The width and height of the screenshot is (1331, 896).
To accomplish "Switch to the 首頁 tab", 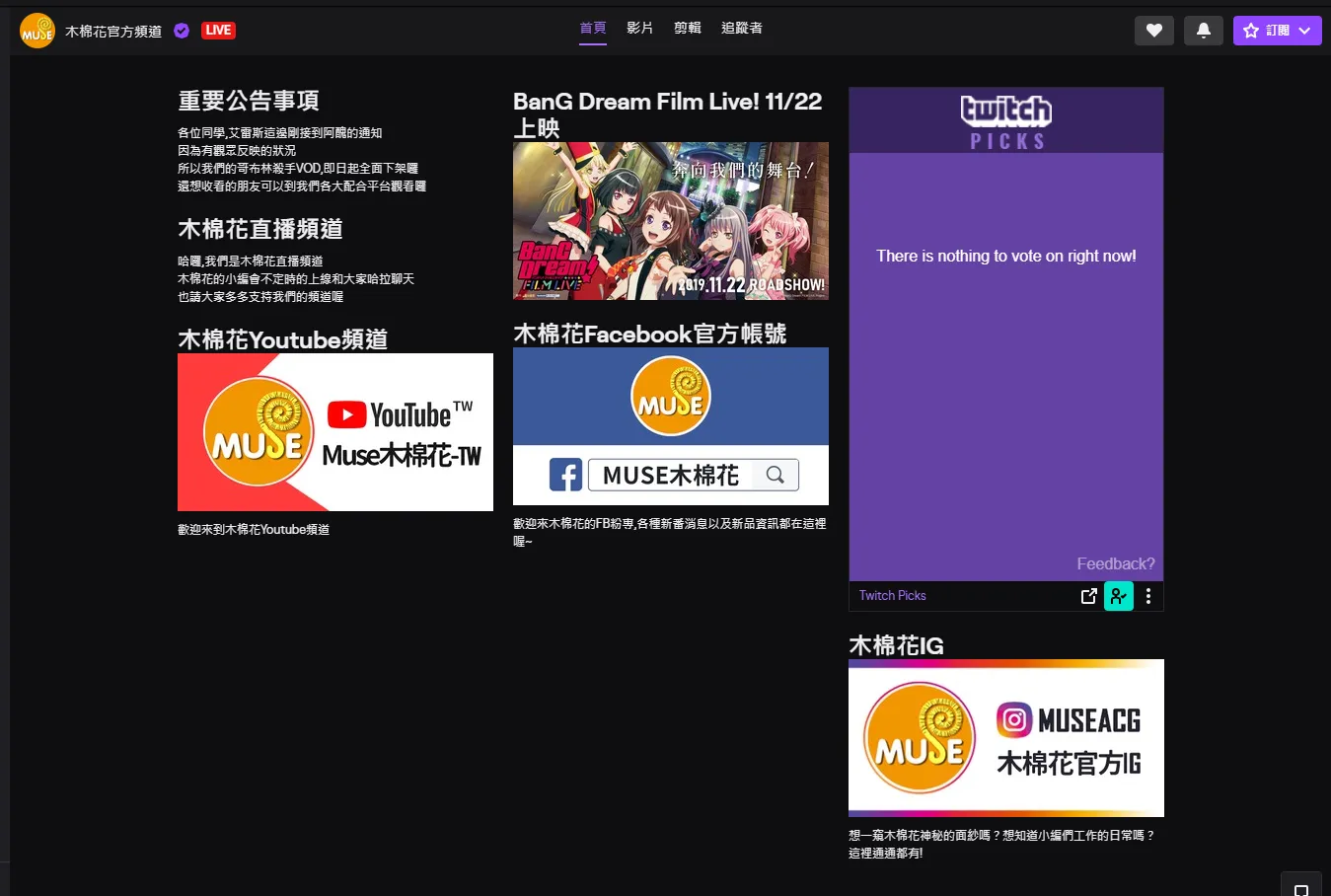I will (x=593, y=28).
